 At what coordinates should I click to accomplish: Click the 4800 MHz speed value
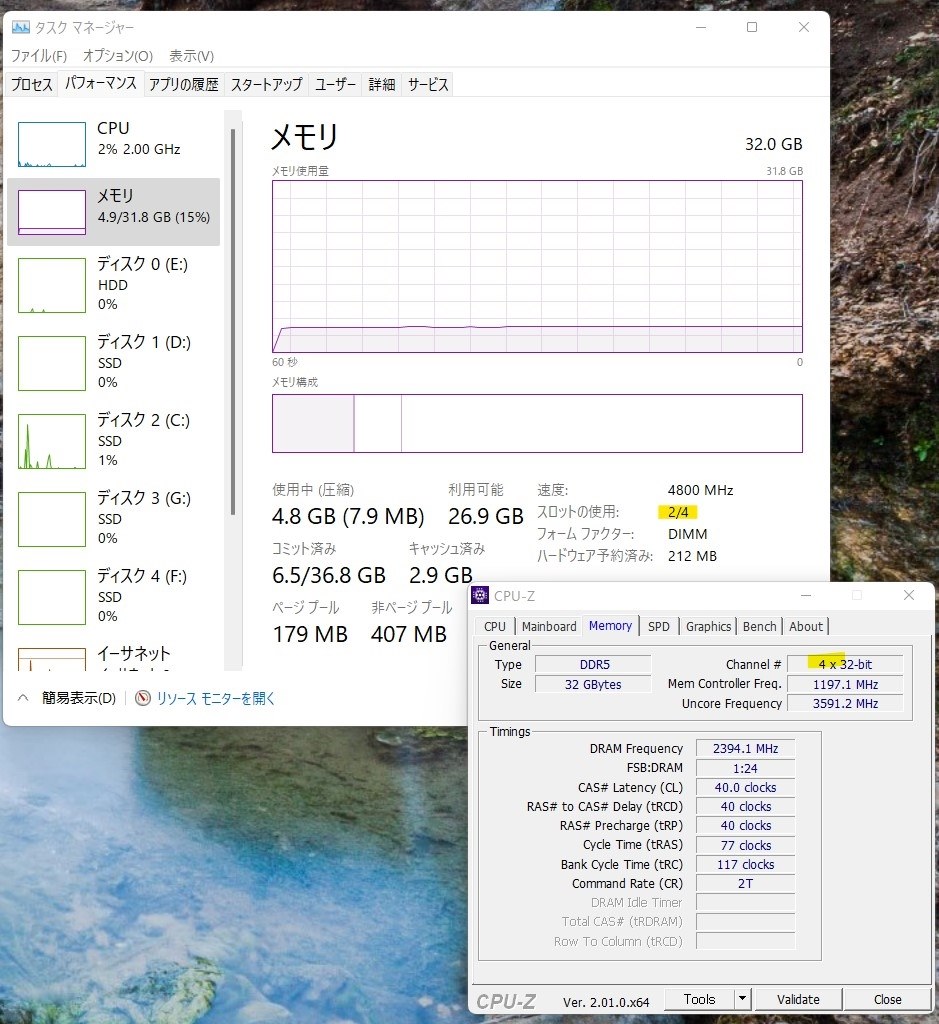coord(700,490)
